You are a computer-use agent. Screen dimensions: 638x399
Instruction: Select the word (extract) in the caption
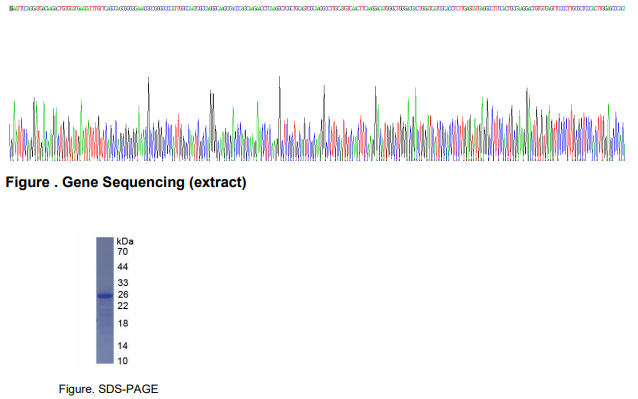click(x=218, y=182)
